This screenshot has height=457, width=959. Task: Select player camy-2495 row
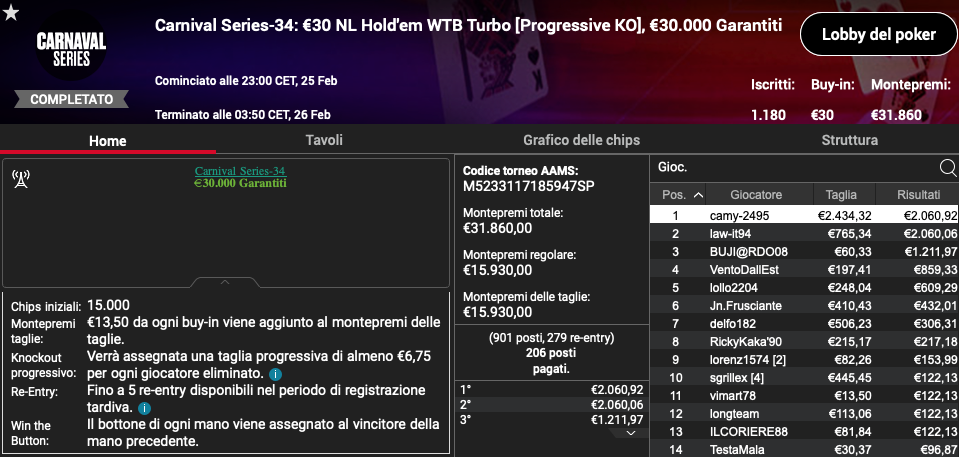(x=804, y=215)
